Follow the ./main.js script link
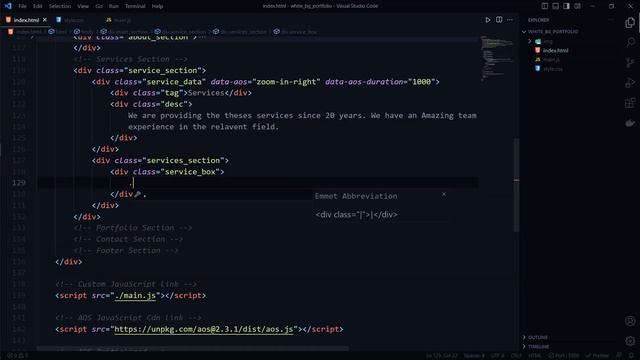This screenshot has width=640, height=360. (x=135, y=296)
